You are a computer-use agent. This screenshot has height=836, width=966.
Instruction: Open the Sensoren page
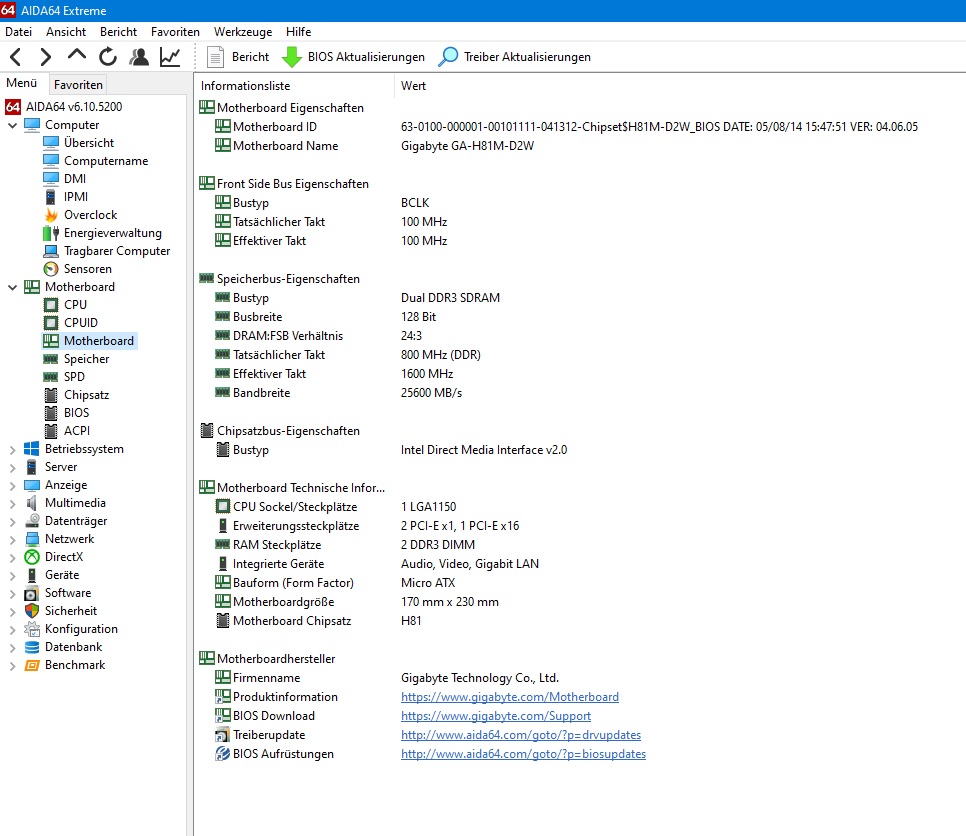point(78,269)
